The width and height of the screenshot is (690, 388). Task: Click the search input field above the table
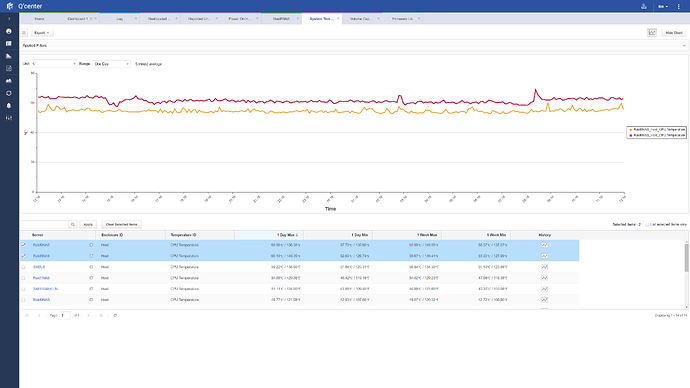pyautogui.click(x=44, y=224)
